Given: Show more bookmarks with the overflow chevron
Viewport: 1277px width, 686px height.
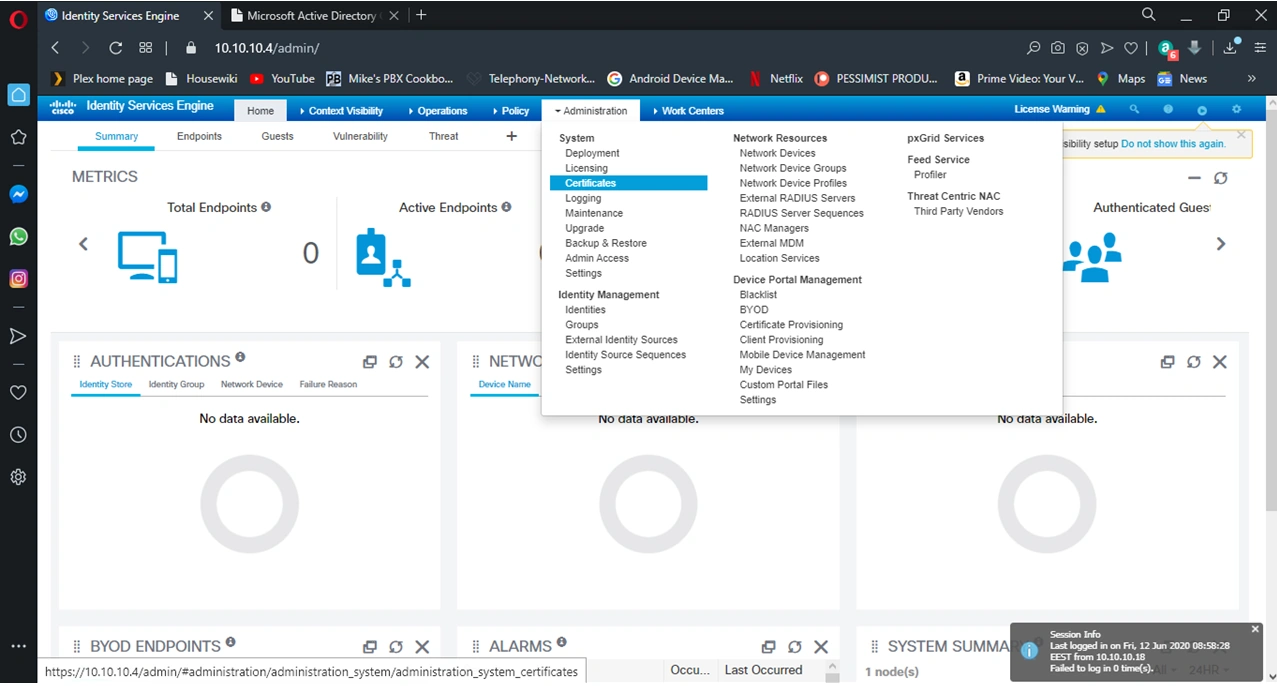Looking at the screenshot, I should 1251,78.
